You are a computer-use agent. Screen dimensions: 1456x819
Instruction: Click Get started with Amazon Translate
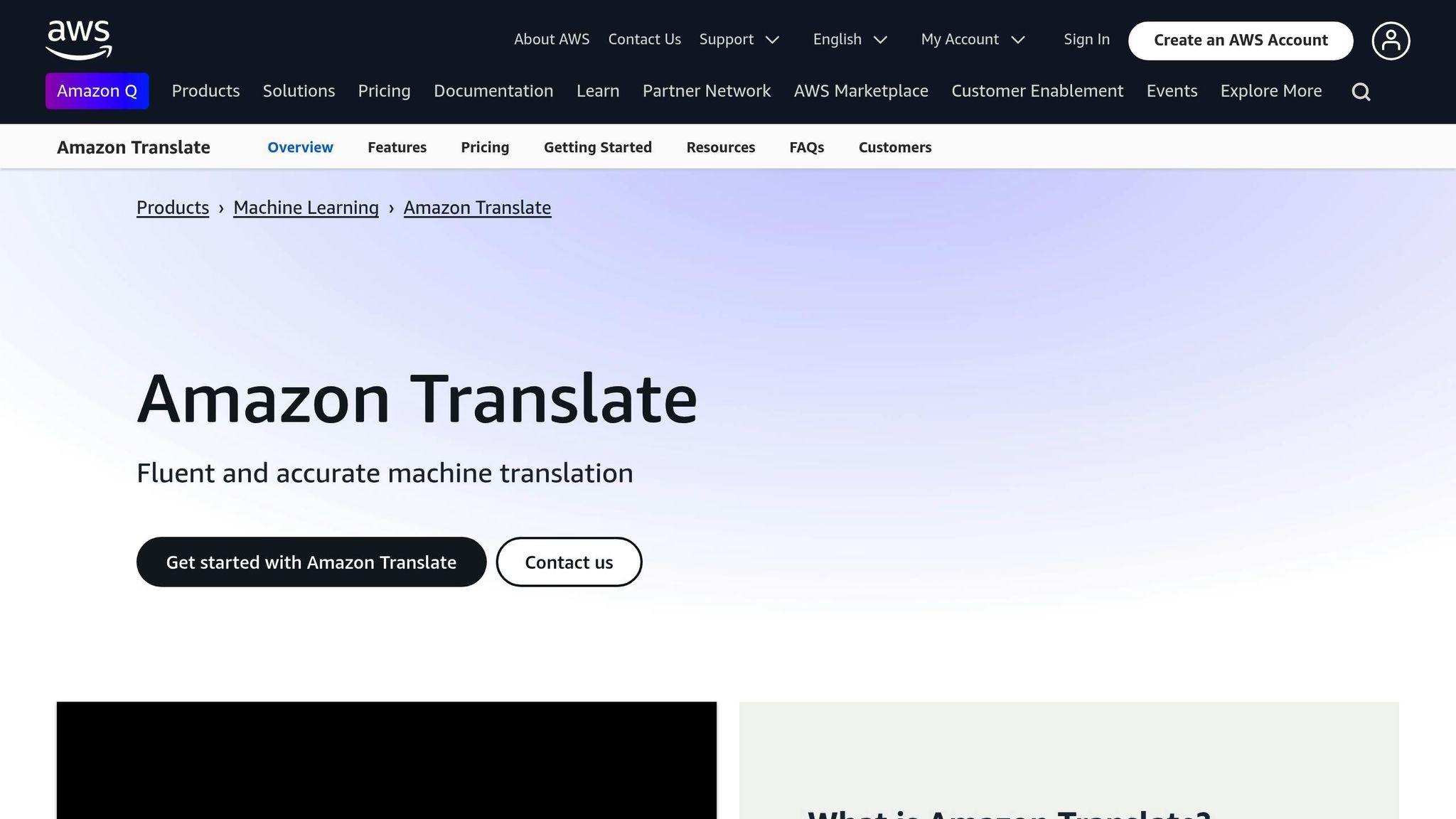tap(311, 562)
